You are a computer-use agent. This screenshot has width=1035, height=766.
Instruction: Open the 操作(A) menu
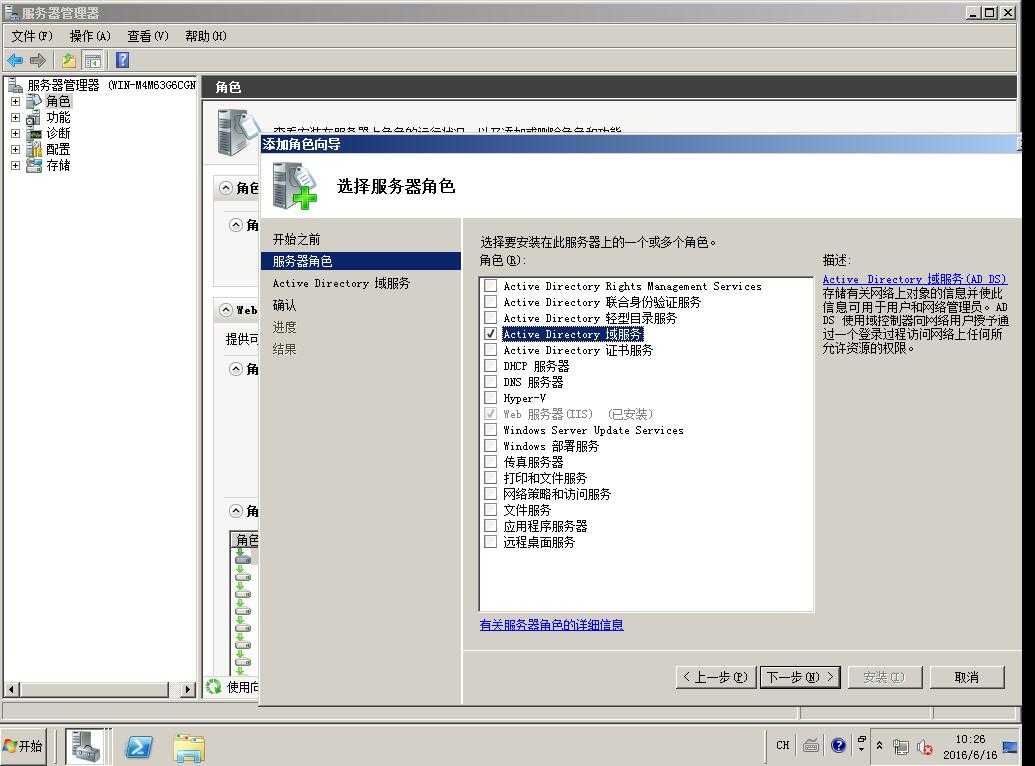coord(90,36)
